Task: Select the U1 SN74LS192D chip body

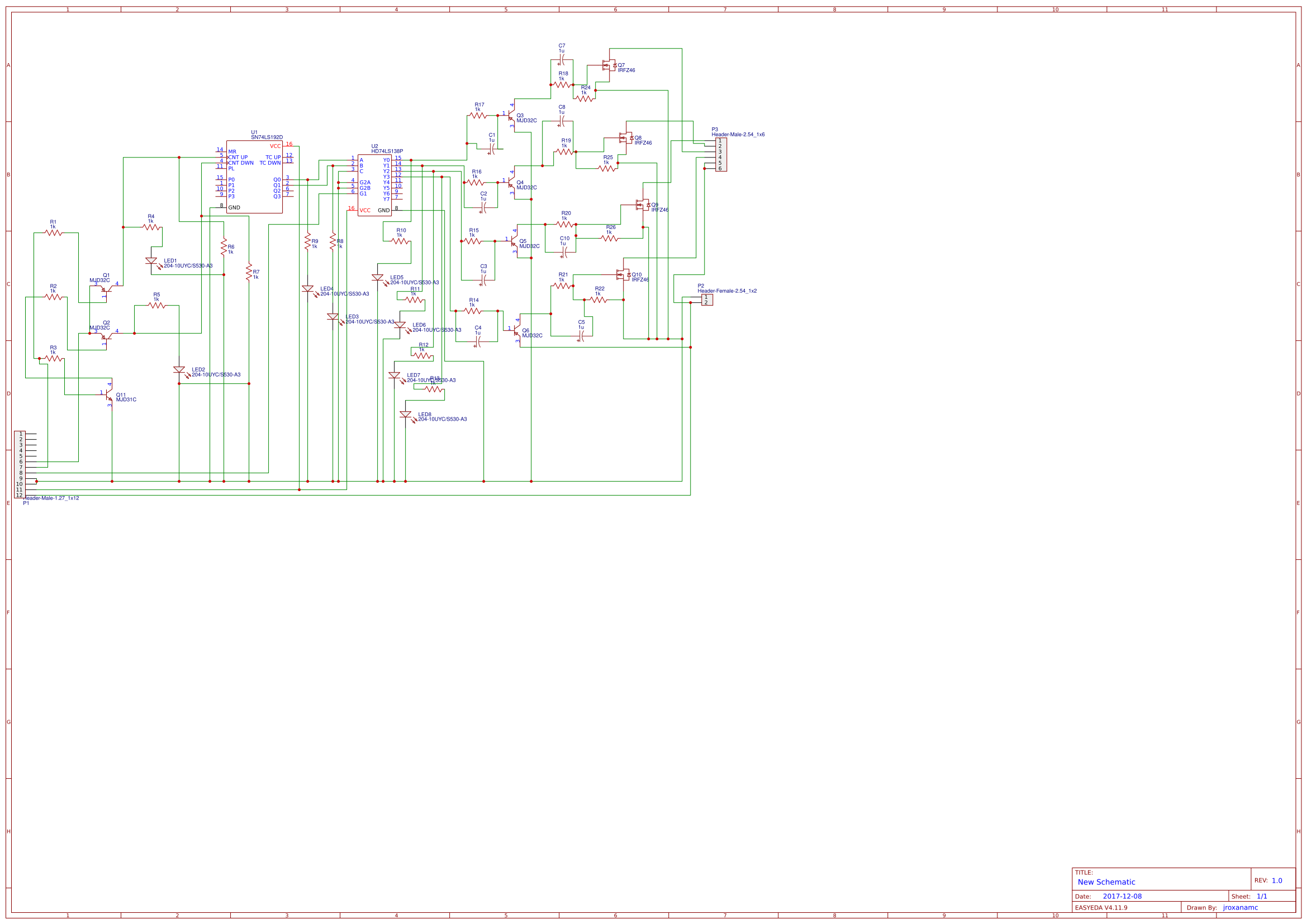Action: 254,177
